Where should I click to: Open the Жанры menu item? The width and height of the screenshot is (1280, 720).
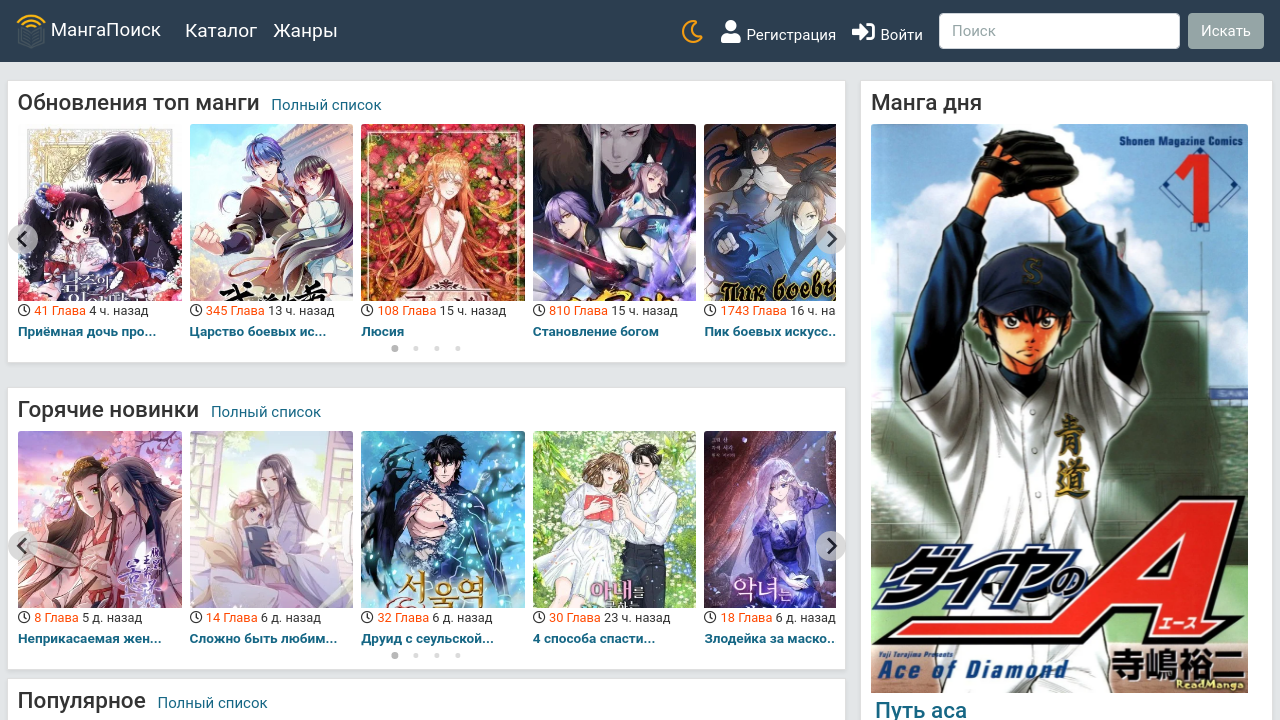tap(305, 31)
